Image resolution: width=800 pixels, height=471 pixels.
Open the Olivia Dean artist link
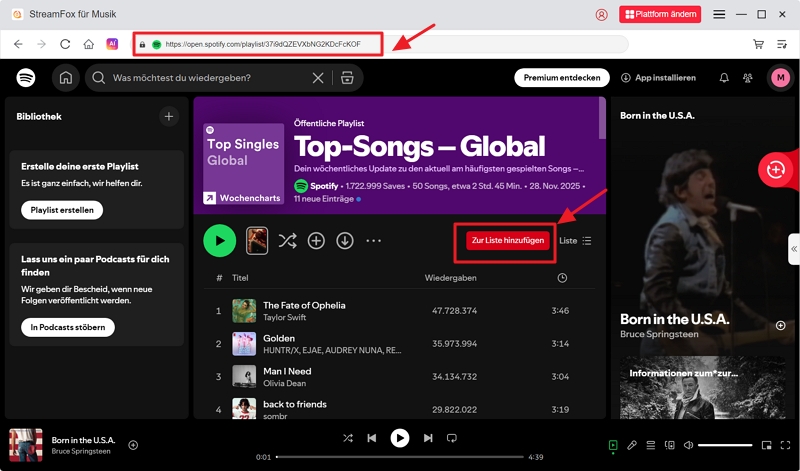284,383
